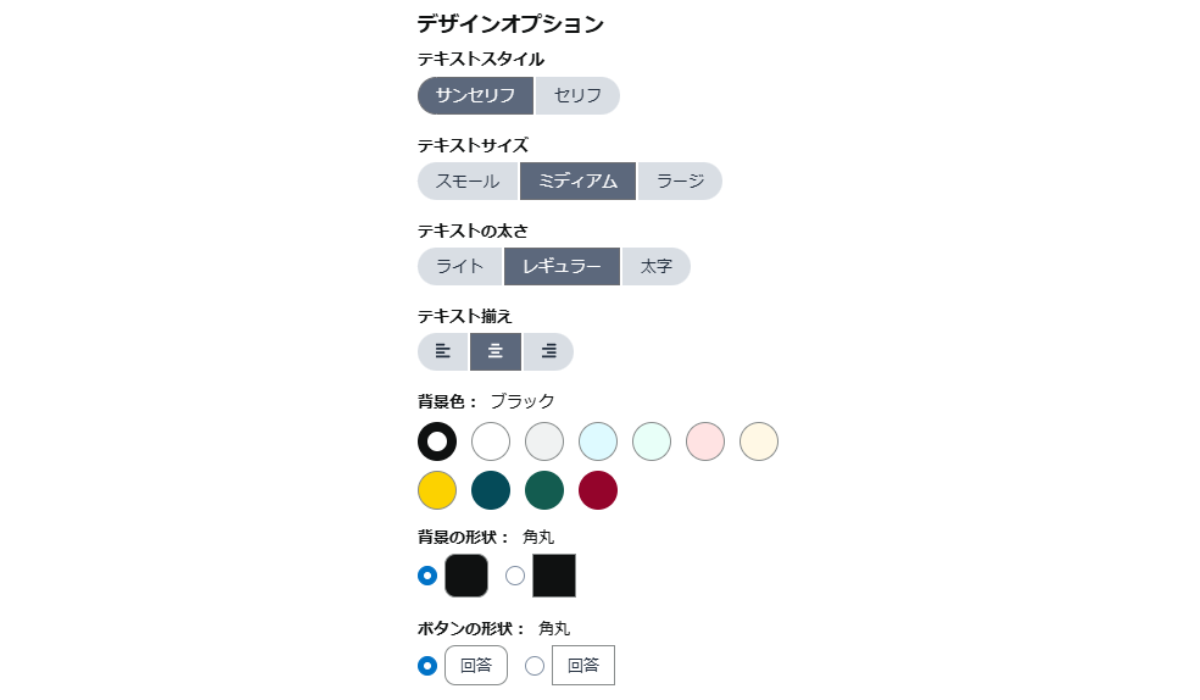Select the center text alignment icon
Screen dimensions: 1200x700
point(496,352)
